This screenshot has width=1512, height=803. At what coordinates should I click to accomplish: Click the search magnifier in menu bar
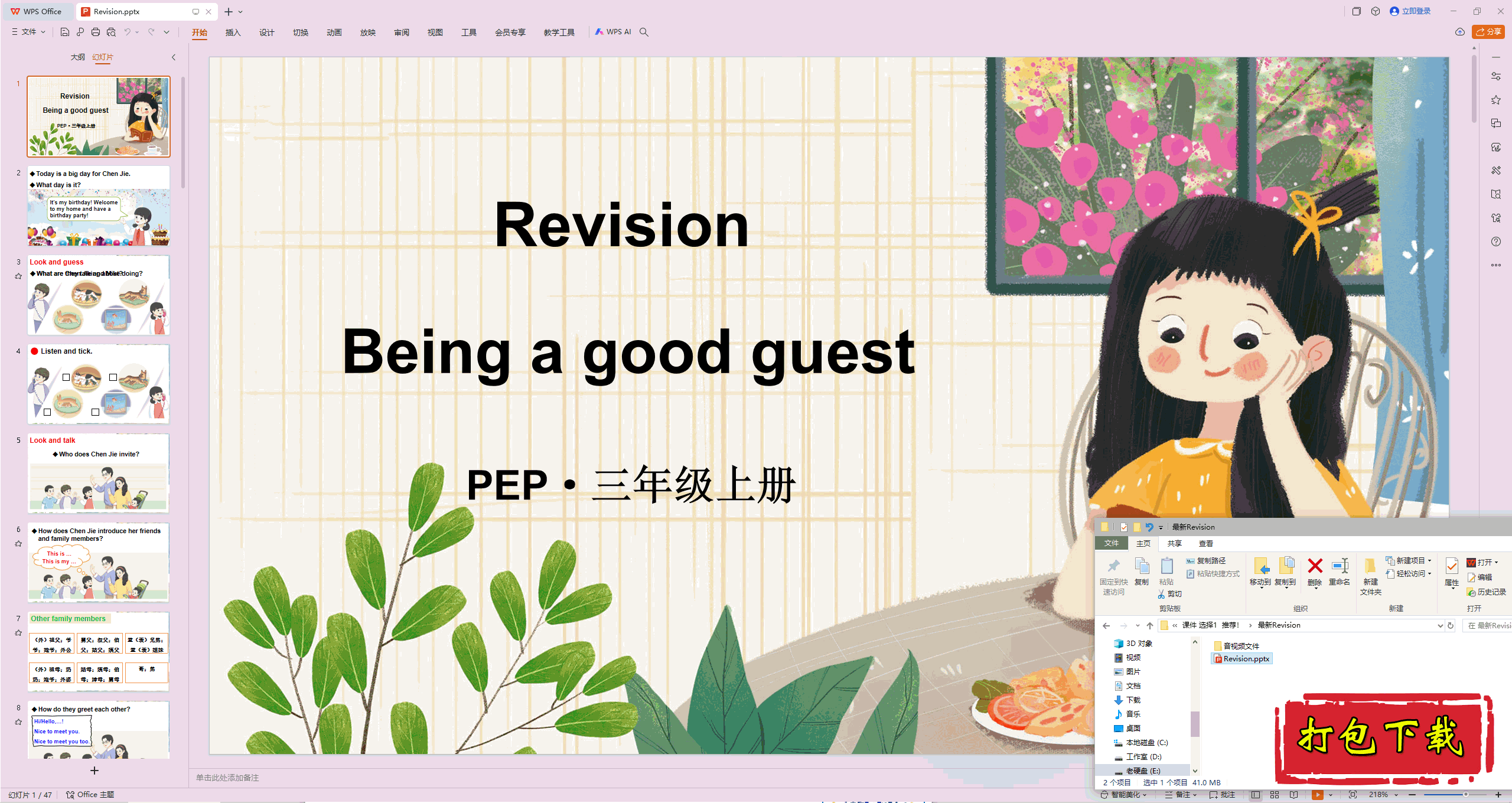644,32
